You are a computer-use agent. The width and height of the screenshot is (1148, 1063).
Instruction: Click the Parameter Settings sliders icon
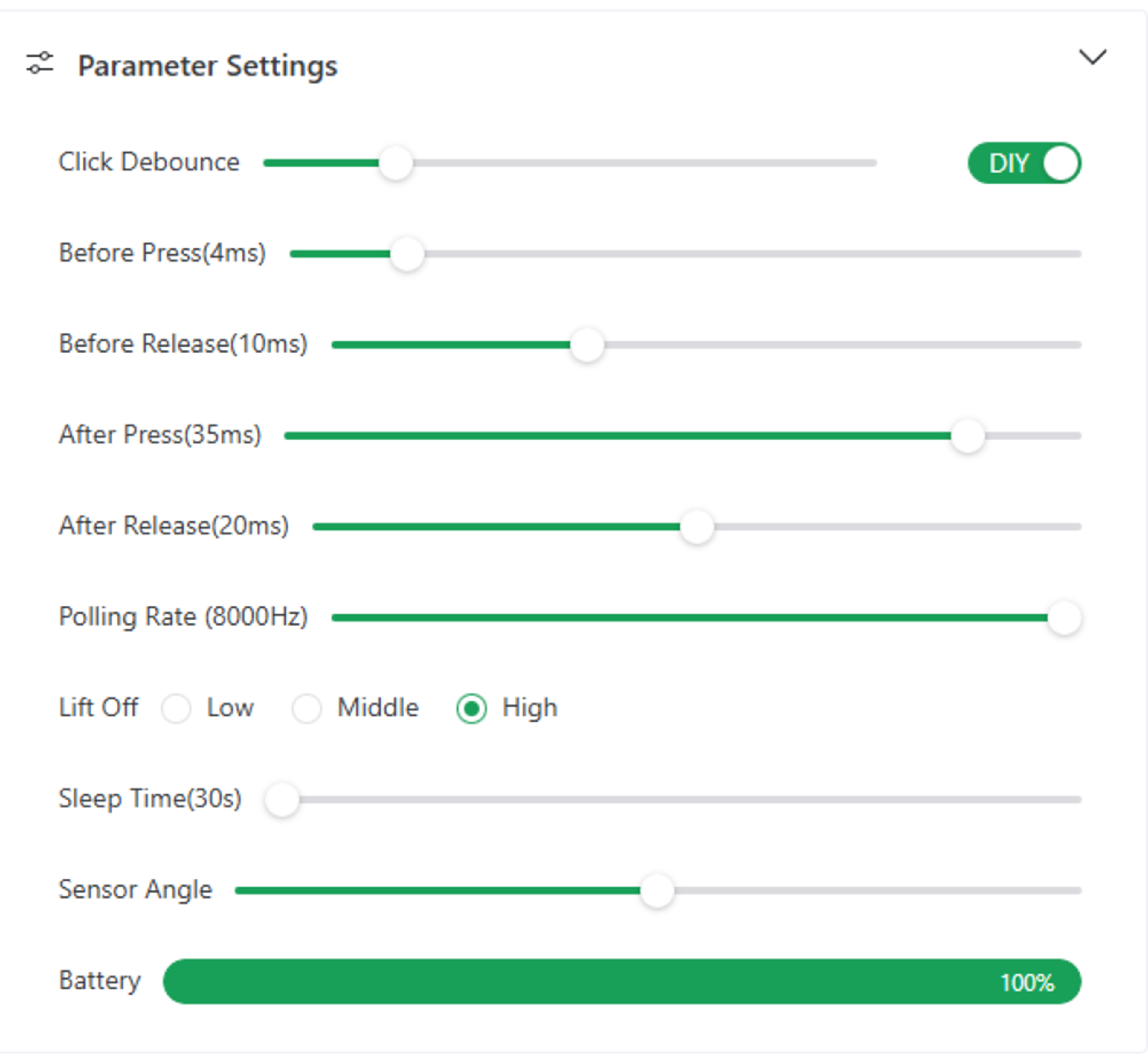(x=40, y=63)
